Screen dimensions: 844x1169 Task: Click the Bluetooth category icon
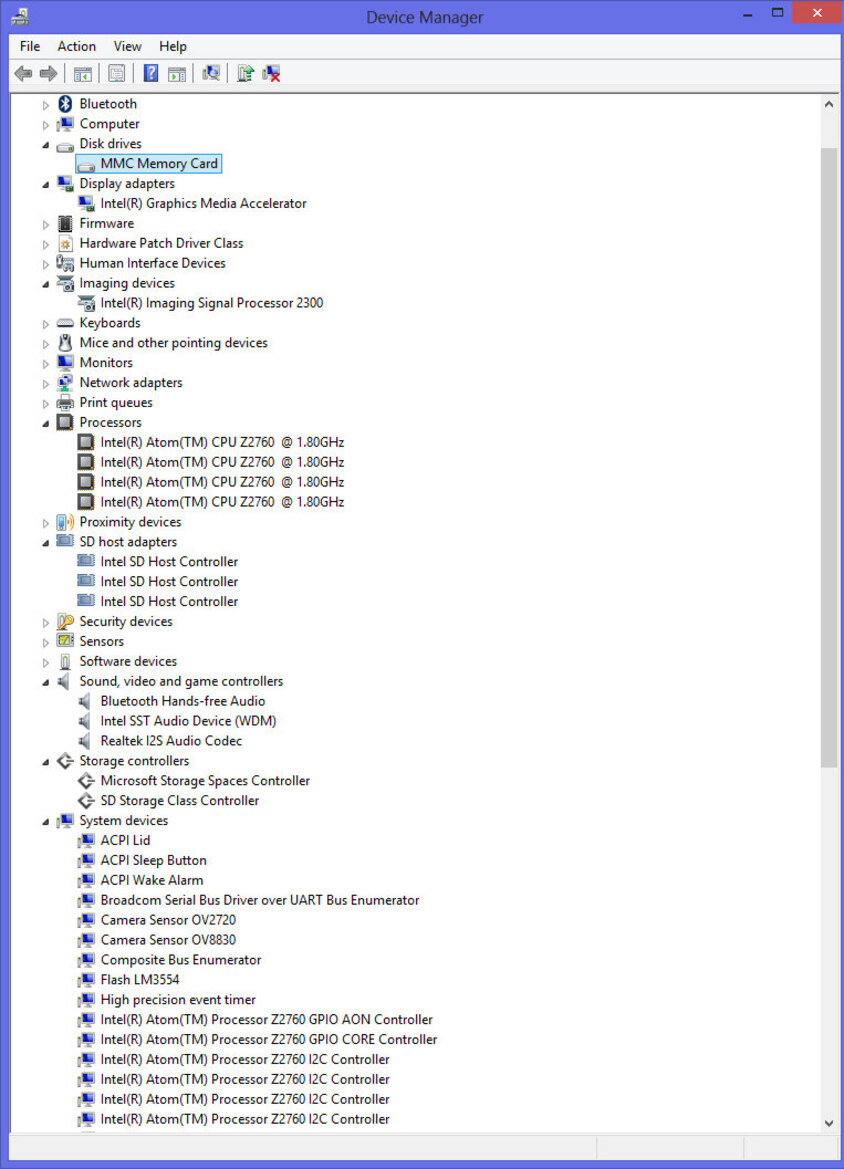coord(66,104)
